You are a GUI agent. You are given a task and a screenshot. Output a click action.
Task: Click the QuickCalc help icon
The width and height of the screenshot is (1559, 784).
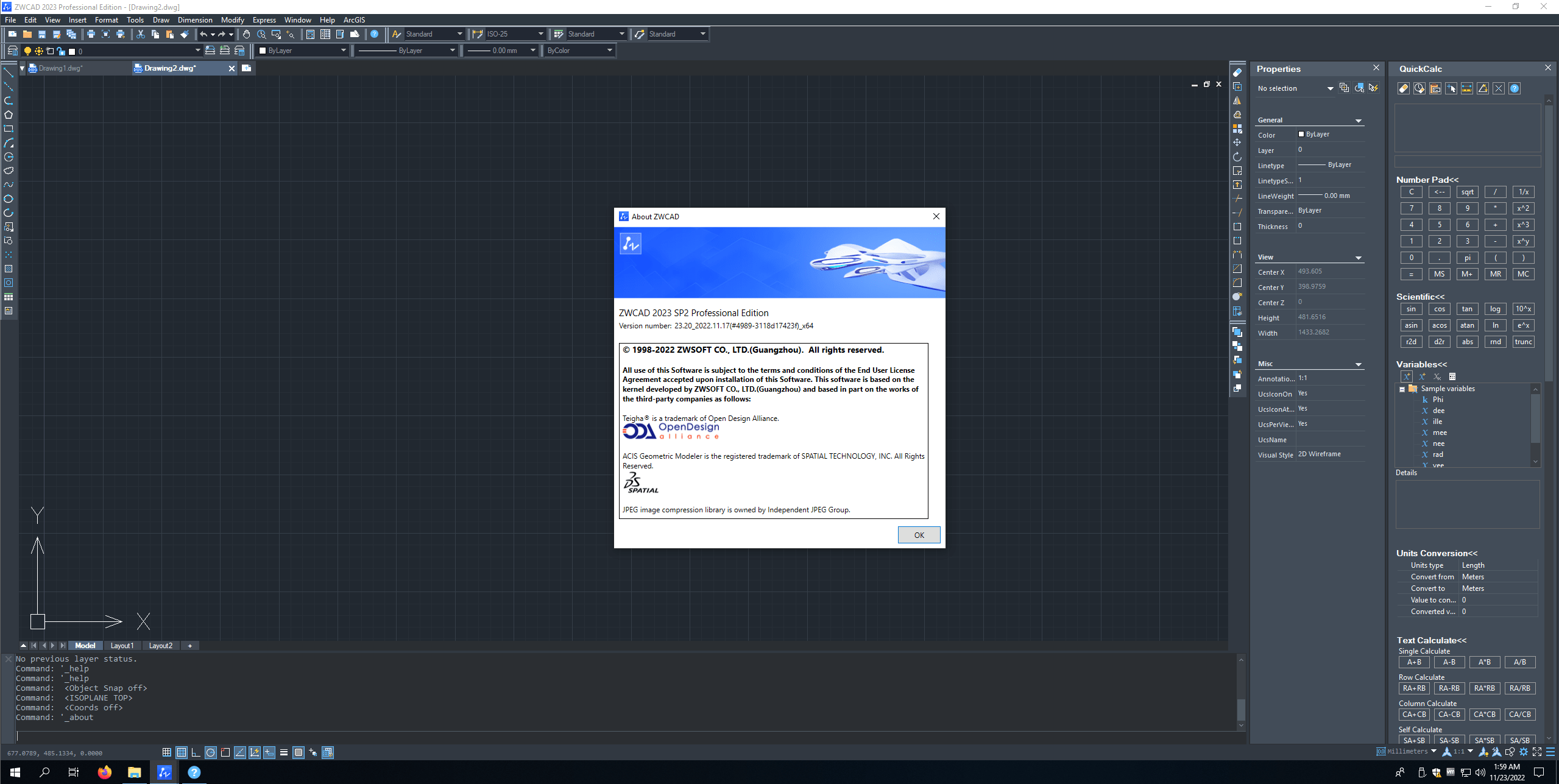pos(1515,89)
